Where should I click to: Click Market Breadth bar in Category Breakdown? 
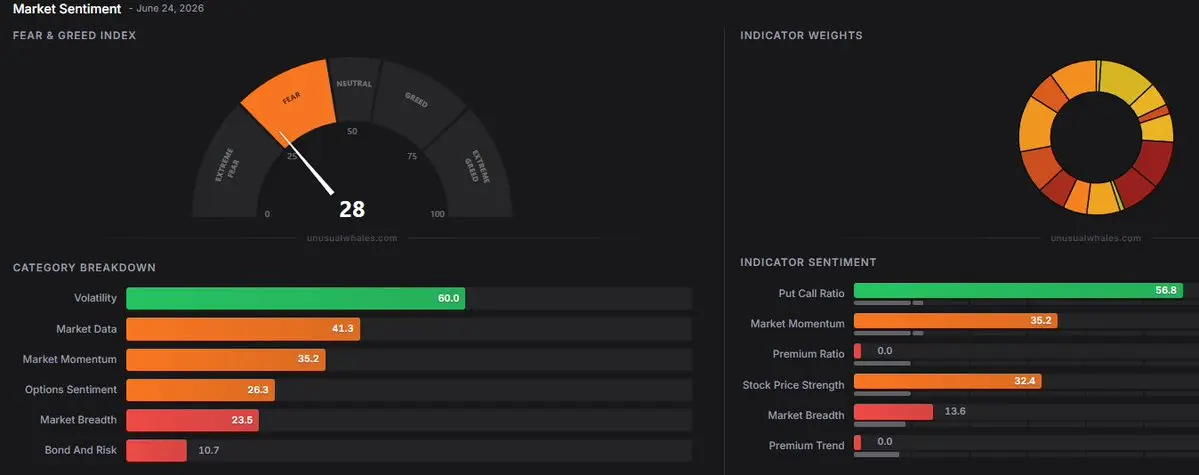tap(193, 420)
